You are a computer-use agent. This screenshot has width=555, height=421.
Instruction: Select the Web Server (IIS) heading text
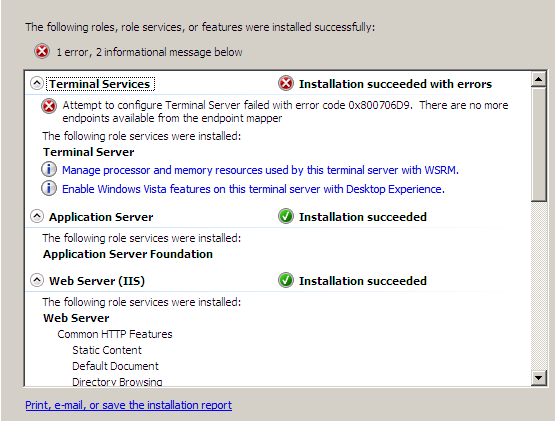pyautogui.click(x=97, y=281)
